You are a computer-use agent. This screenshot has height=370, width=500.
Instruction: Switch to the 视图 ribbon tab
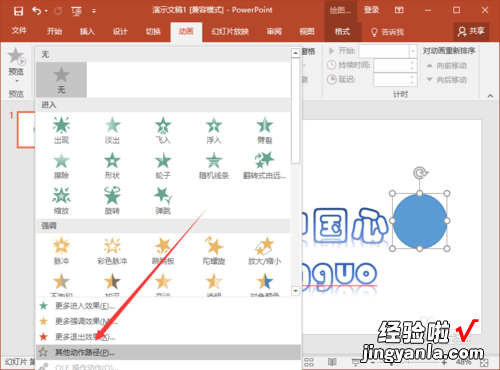307,32
